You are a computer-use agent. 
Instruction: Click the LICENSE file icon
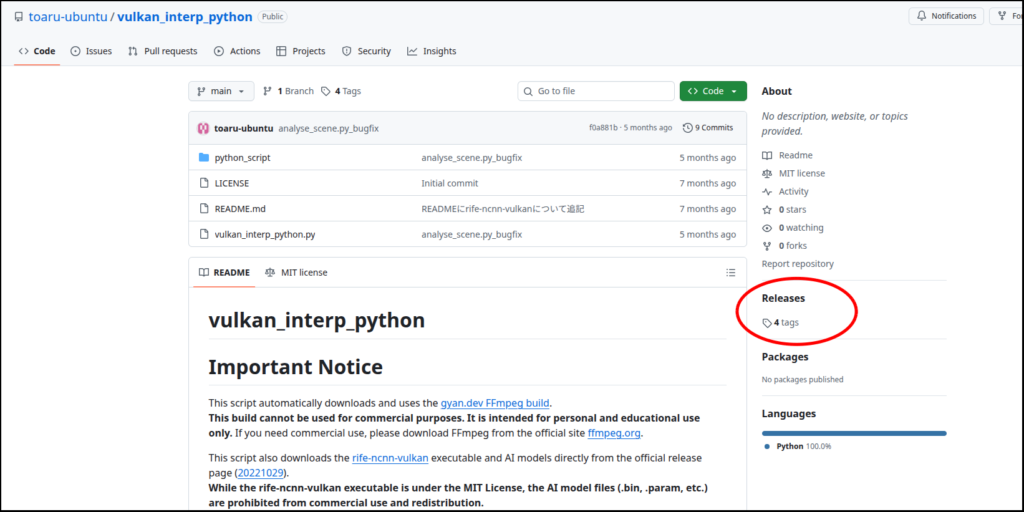[x=204, y=184]
